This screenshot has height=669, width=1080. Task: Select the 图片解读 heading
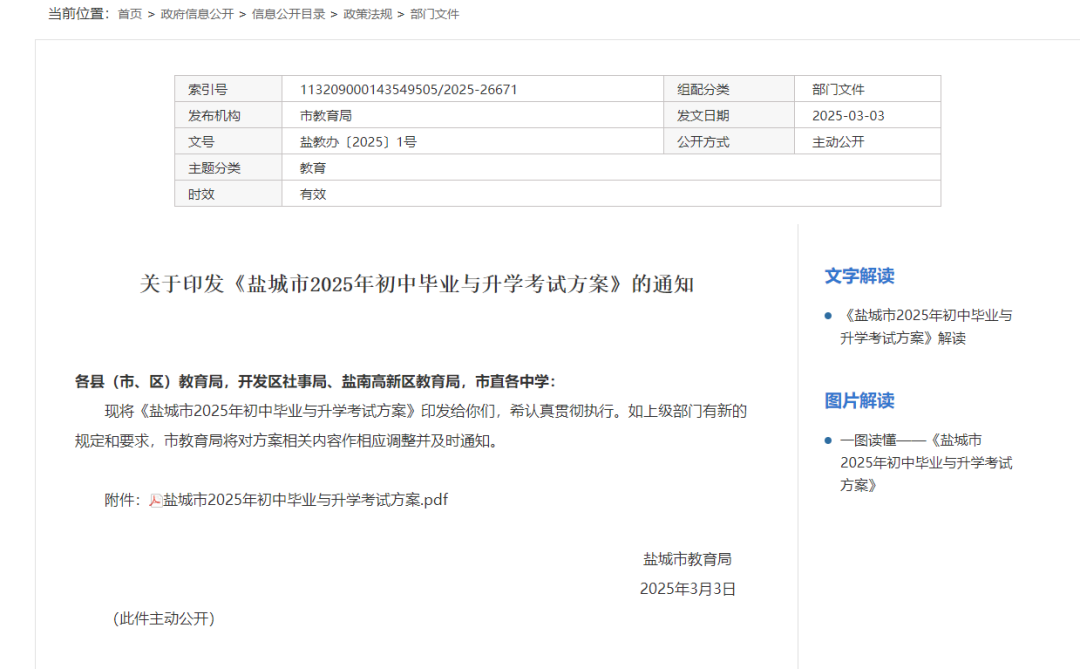[x=859, y=401]
